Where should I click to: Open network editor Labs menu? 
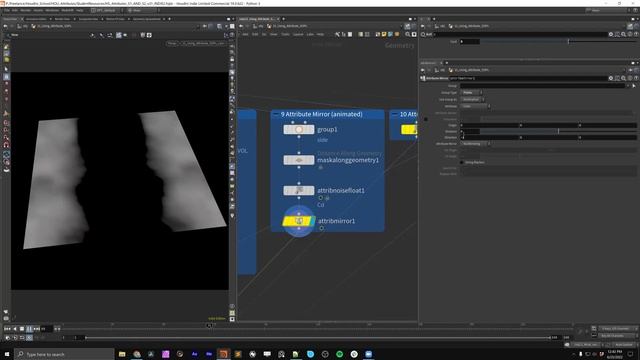(310, 34)
